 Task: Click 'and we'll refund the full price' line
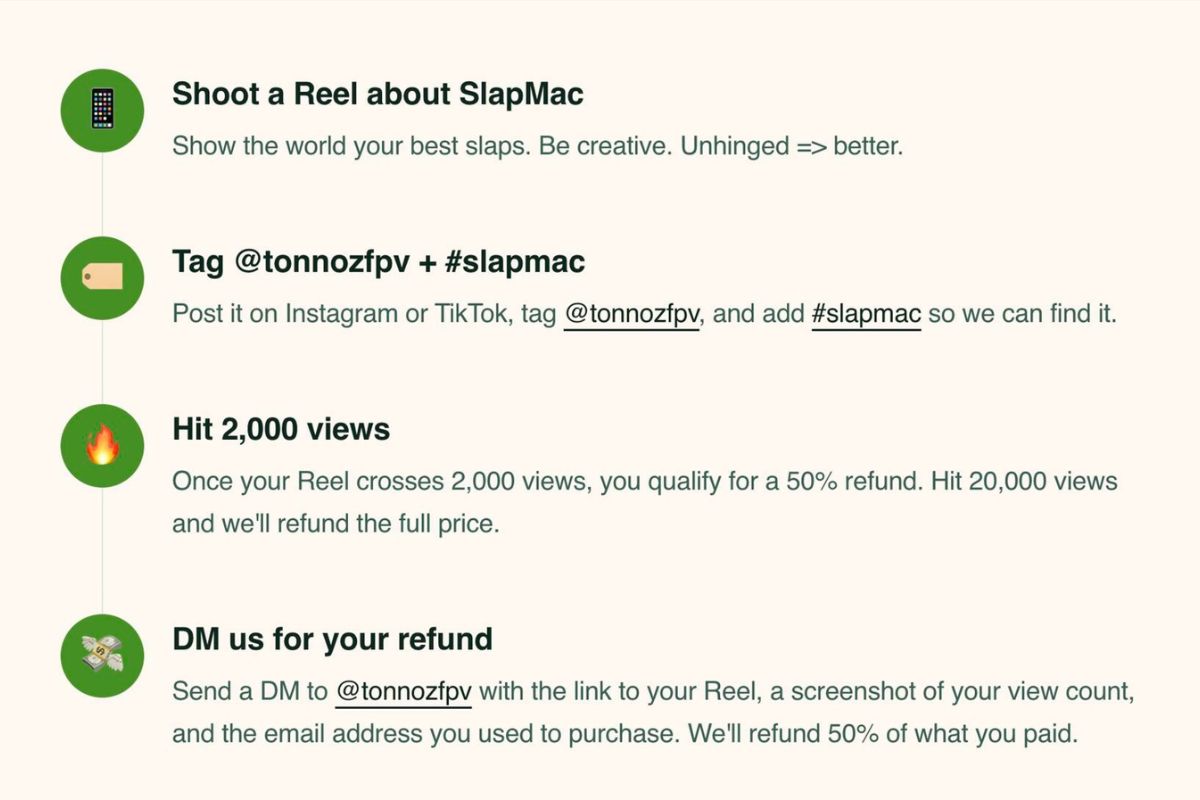click(334, 524)
